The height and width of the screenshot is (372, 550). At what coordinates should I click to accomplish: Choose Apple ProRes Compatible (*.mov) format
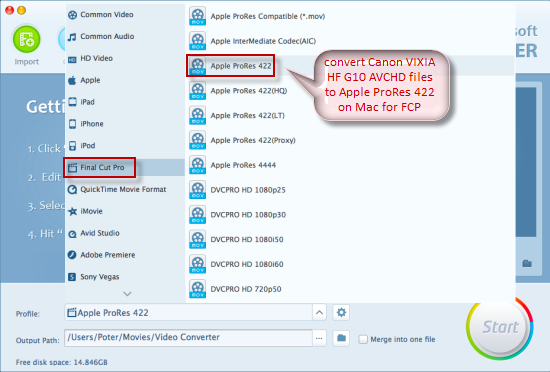pos(351,16)
